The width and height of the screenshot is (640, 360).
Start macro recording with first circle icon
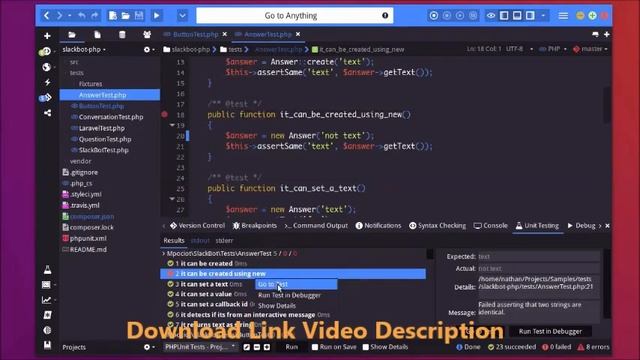[434, 16]
